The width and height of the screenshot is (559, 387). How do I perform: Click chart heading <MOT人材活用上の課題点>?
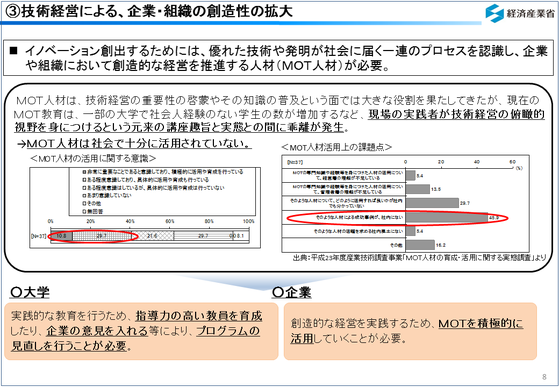click(337, 147)
